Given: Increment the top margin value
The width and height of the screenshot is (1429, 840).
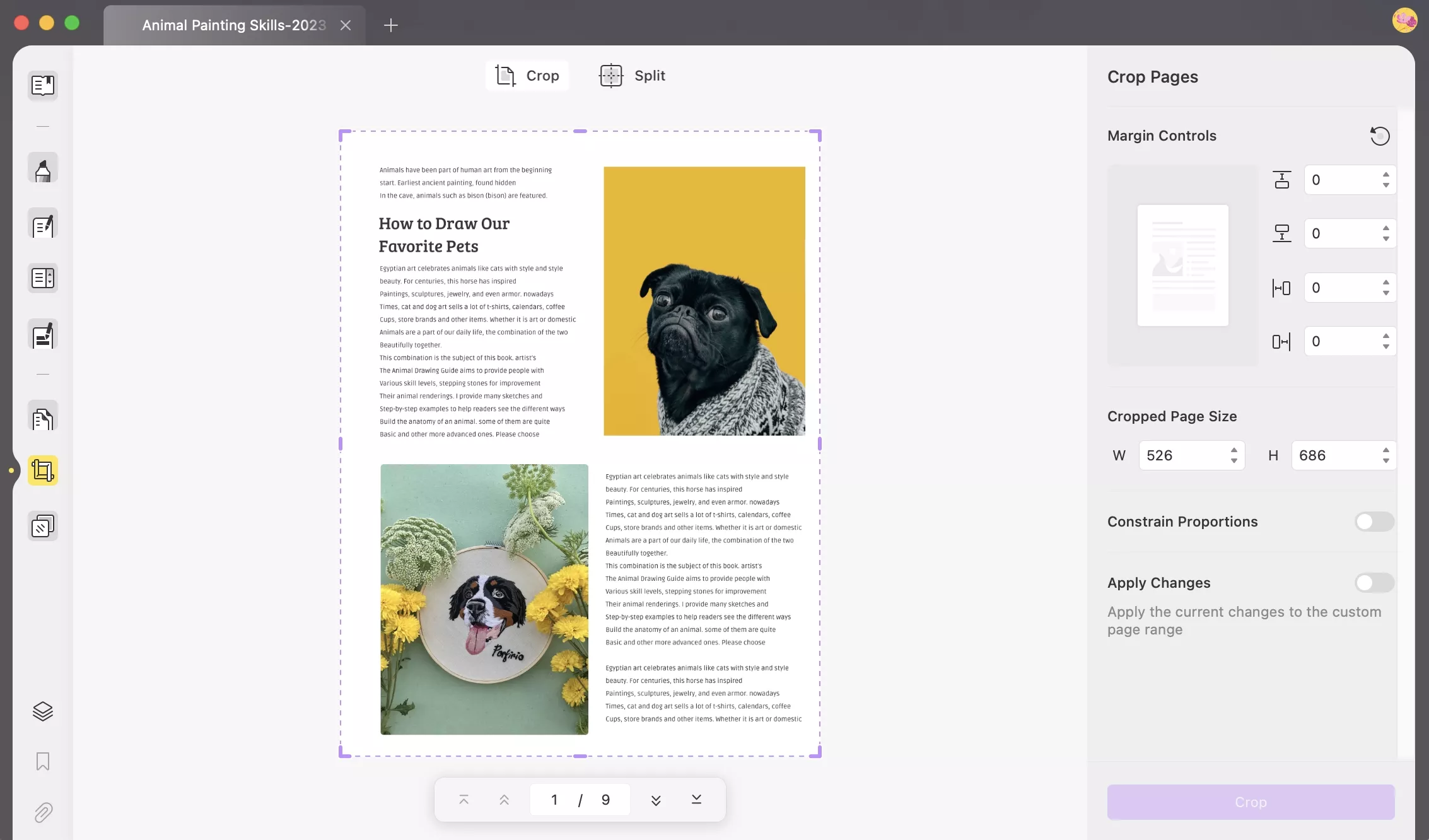Looking at the screenshot, I should 1388,173.
